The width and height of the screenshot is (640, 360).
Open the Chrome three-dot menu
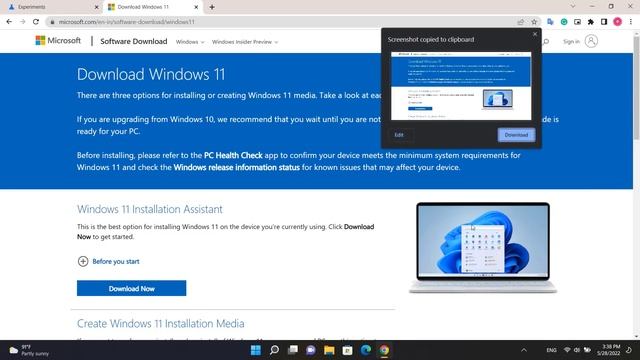click(631, 22)
